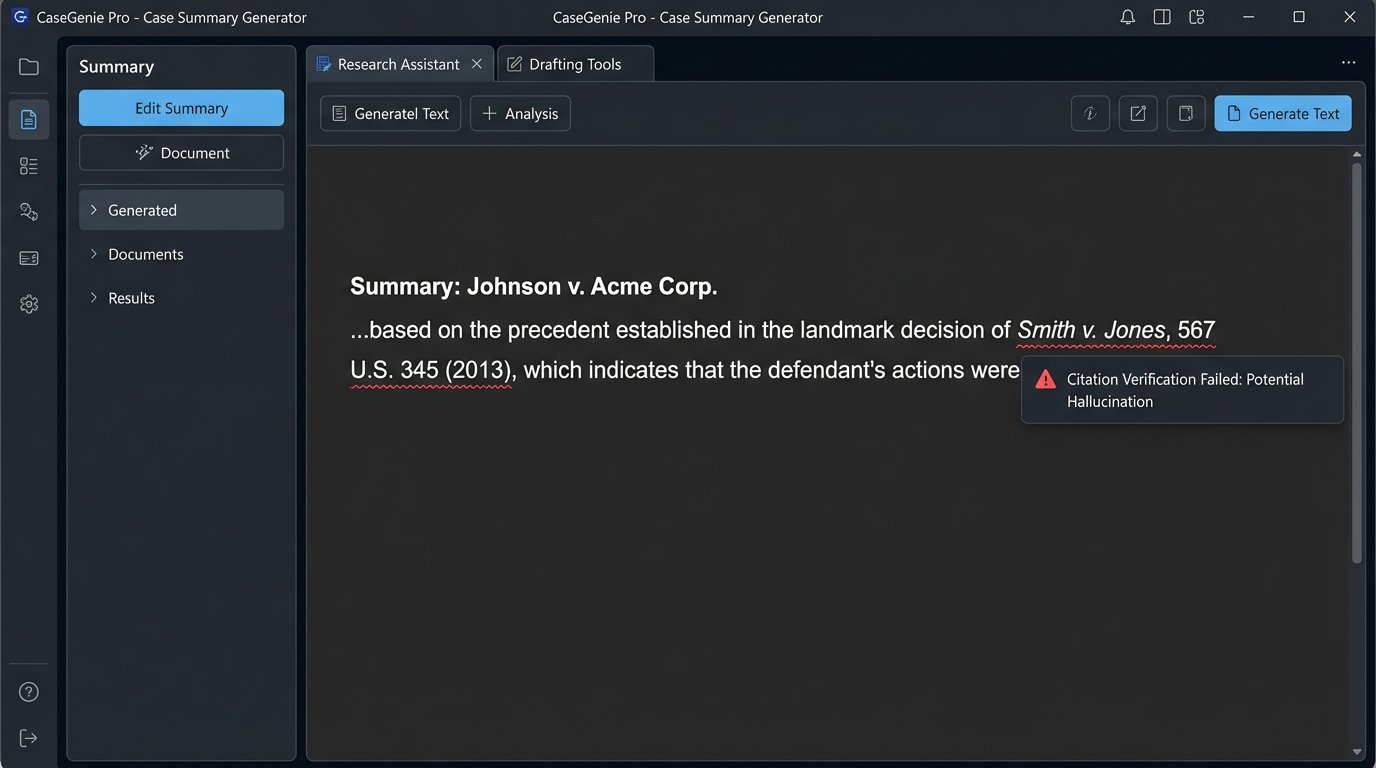The height and width of the screenshot is (768, 1376).
Task: Dismiss the Citation Verification Failed warning popup
Action: tap(1182, 390)
